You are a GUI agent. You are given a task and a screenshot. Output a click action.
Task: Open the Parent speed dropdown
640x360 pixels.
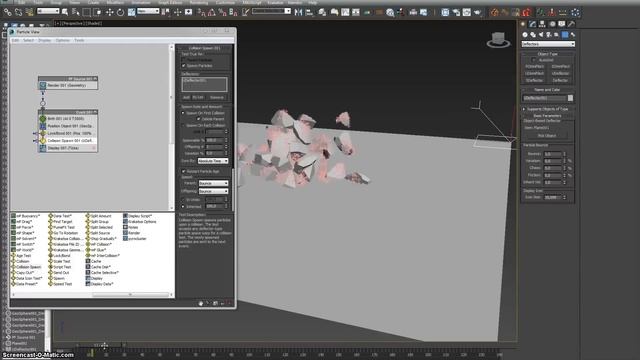pos(213,183)
